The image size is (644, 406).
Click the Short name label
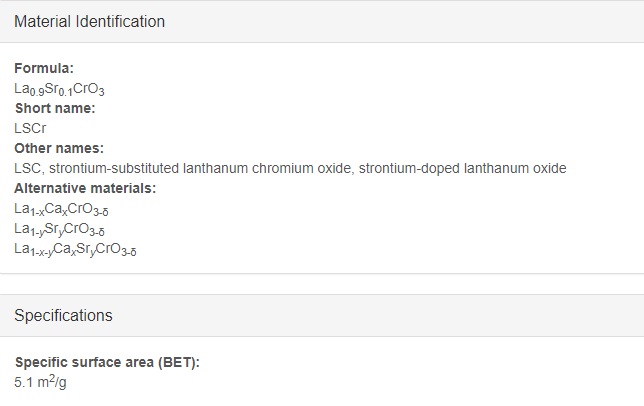55,108
